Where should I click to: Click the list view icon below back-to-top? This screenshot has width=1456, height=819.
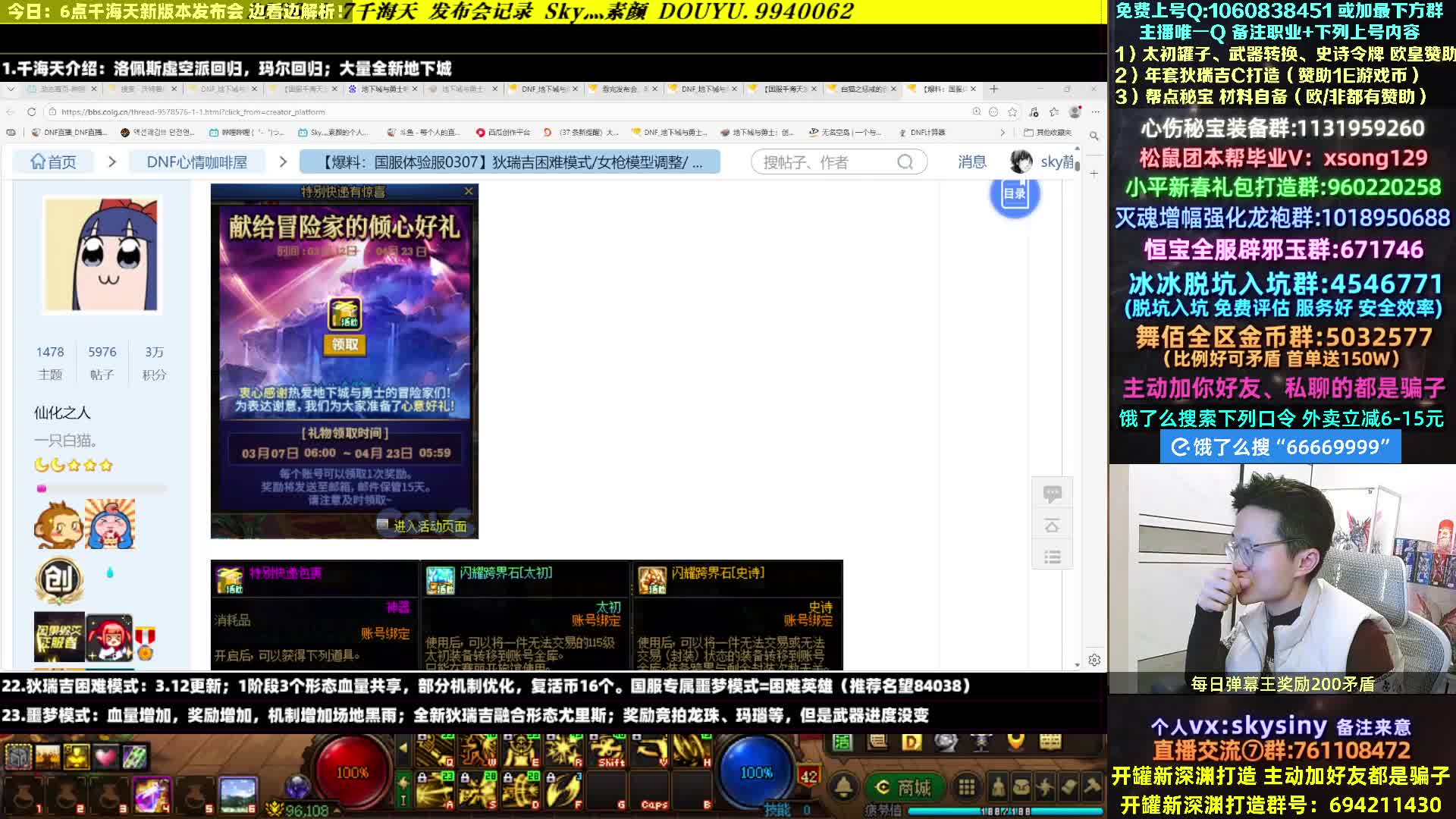click(1052, 557)
